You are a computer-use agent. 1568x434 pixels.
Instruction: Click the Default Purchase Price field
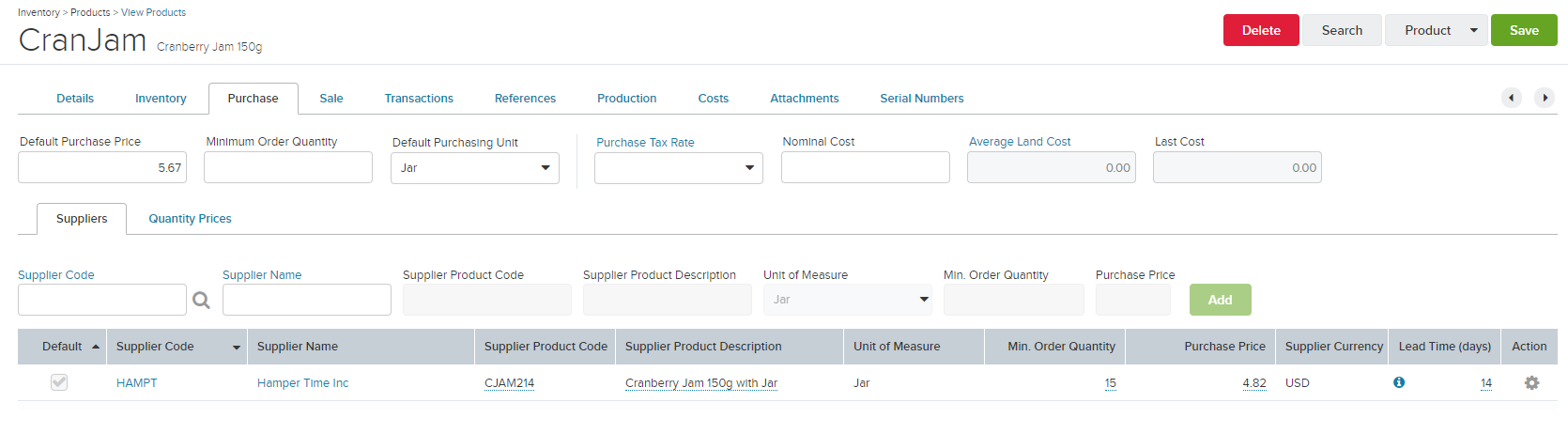coord(102,167)
